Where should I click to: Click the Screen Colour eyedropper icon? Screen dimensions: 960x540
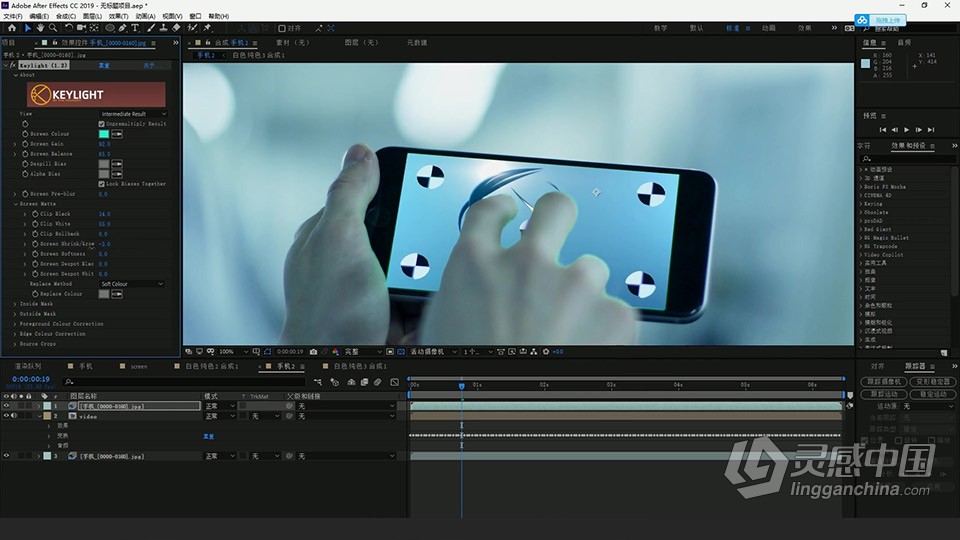point(117,134)
